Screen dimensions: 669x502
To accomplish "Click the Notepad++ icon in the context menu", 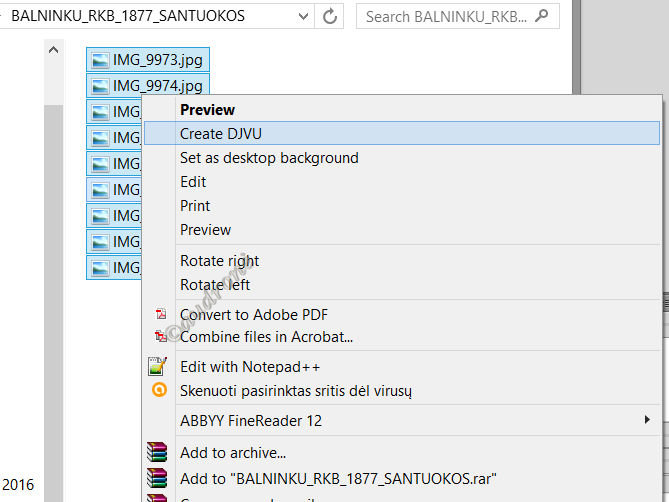I will tap(157, 366).
